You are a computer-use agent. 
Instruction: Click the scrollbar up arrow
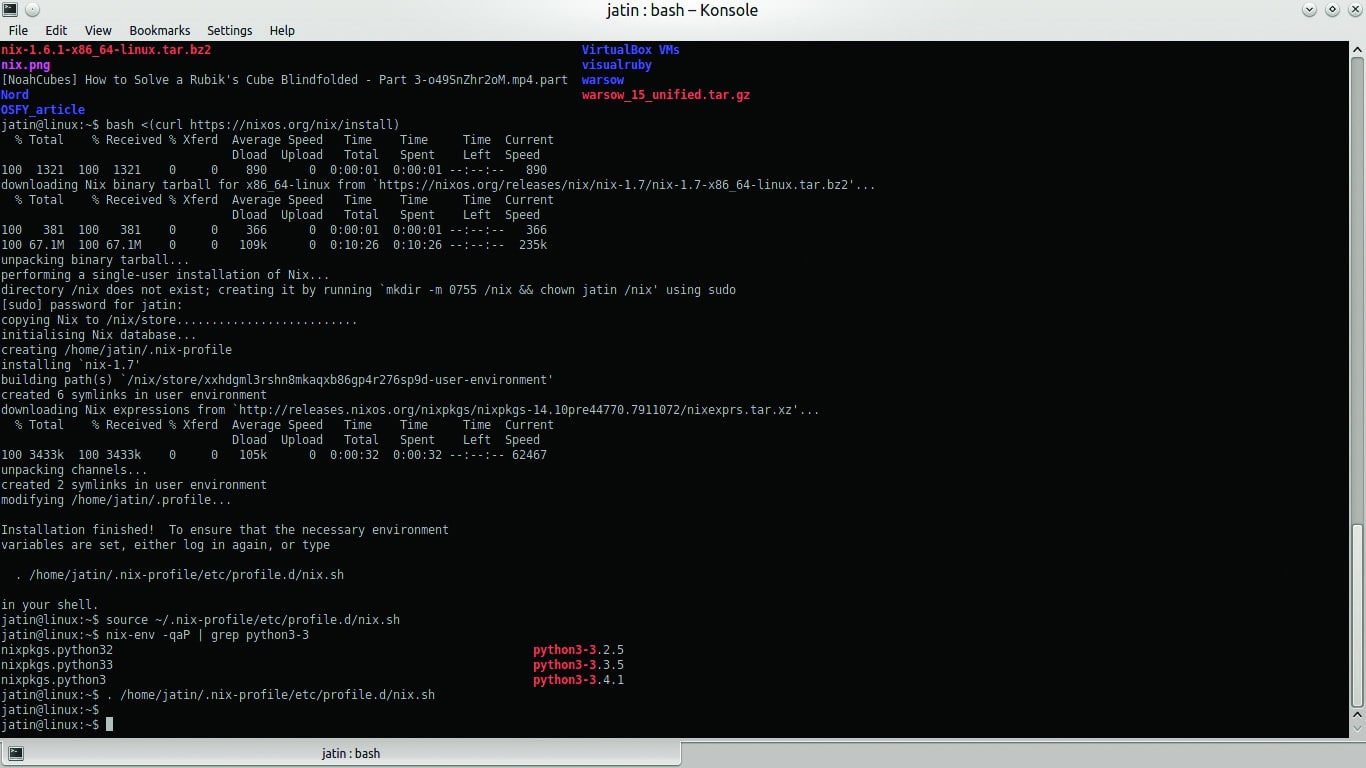1358,49
